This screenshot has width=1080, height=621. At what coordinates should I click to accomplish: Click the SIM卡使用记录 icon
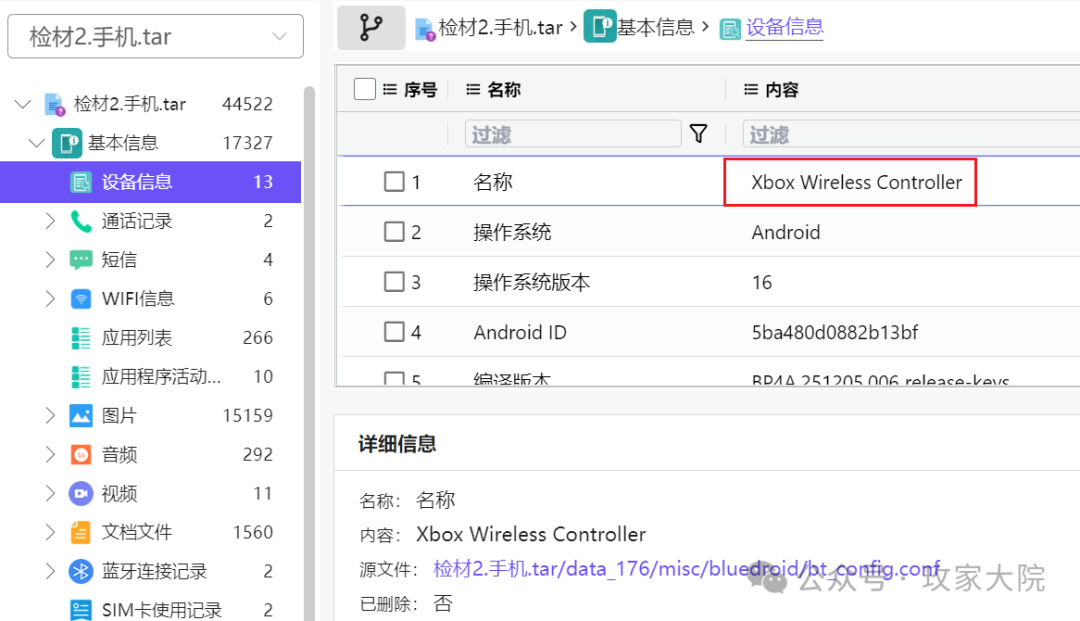pos(81,610)
